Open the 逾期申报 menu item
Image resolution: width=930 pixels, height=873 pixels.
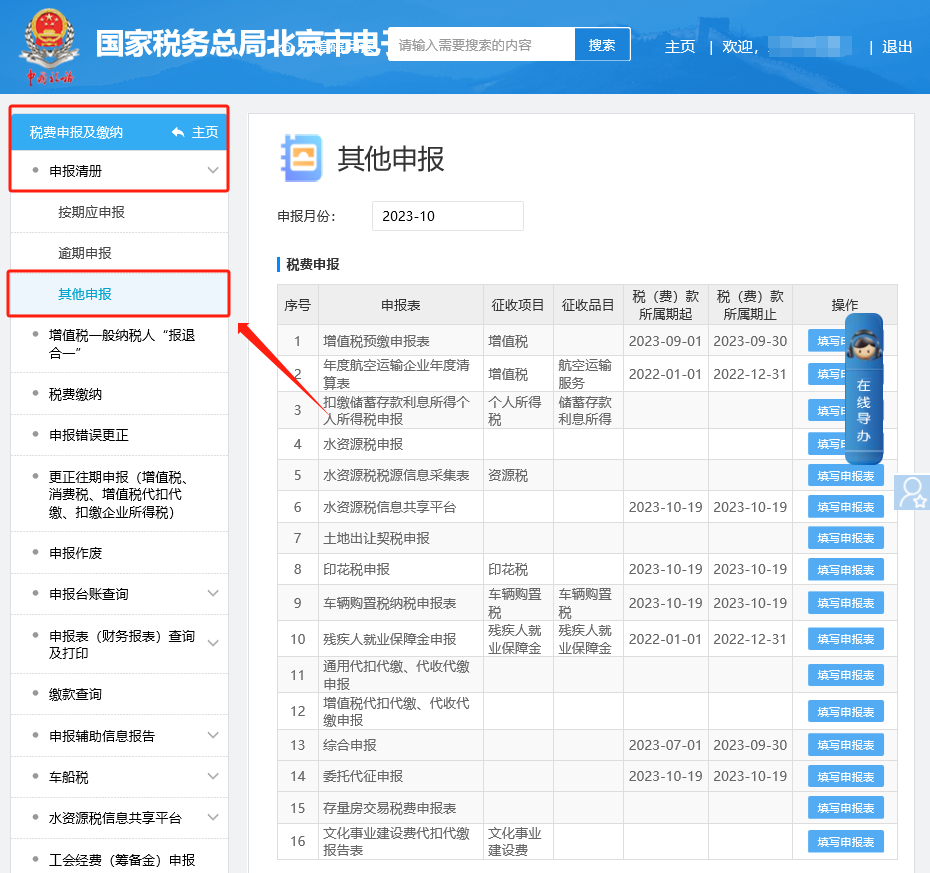point(85,253)
